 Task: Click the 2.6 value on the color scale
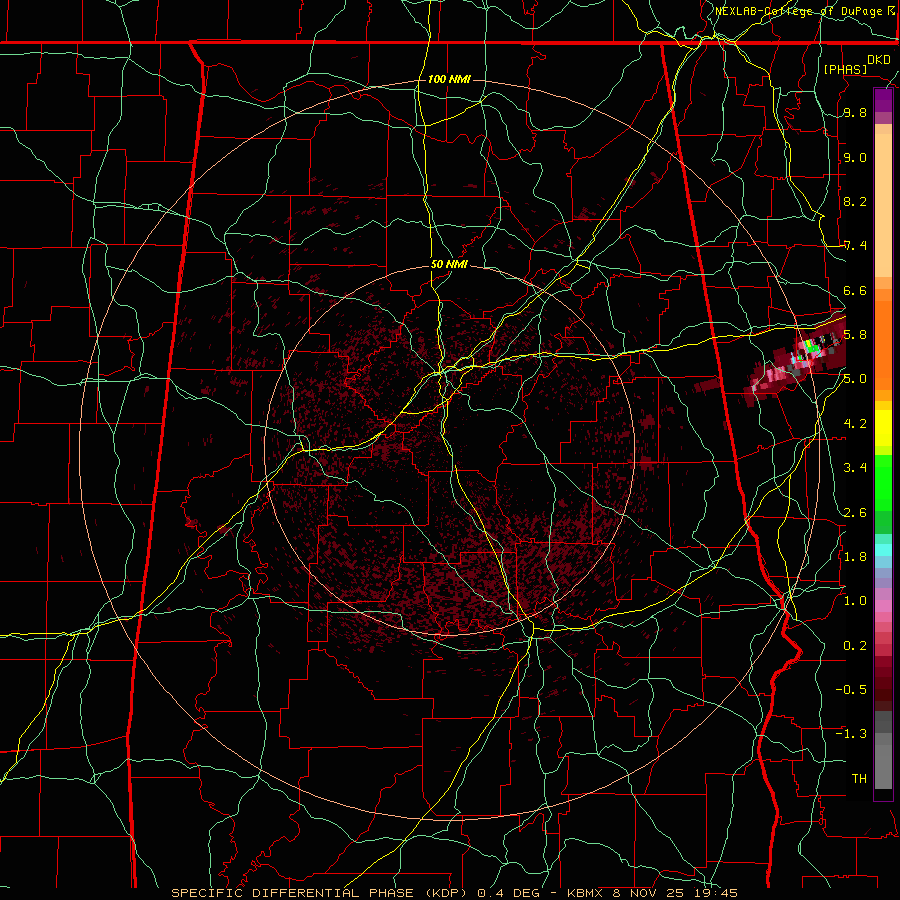855,513
